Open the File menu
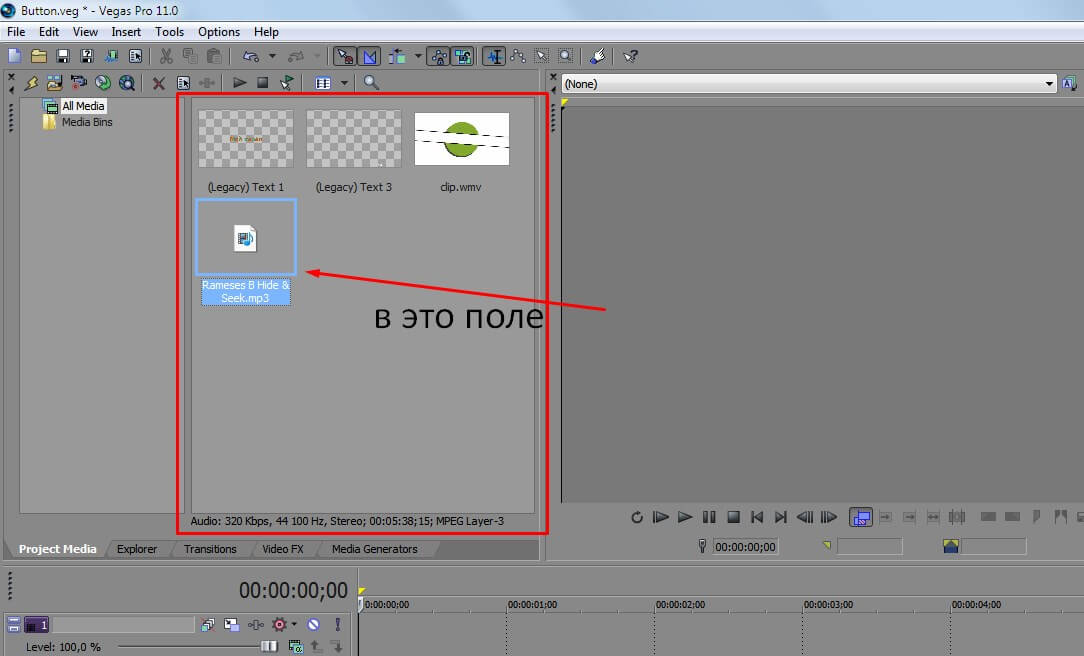 (16, 32)
